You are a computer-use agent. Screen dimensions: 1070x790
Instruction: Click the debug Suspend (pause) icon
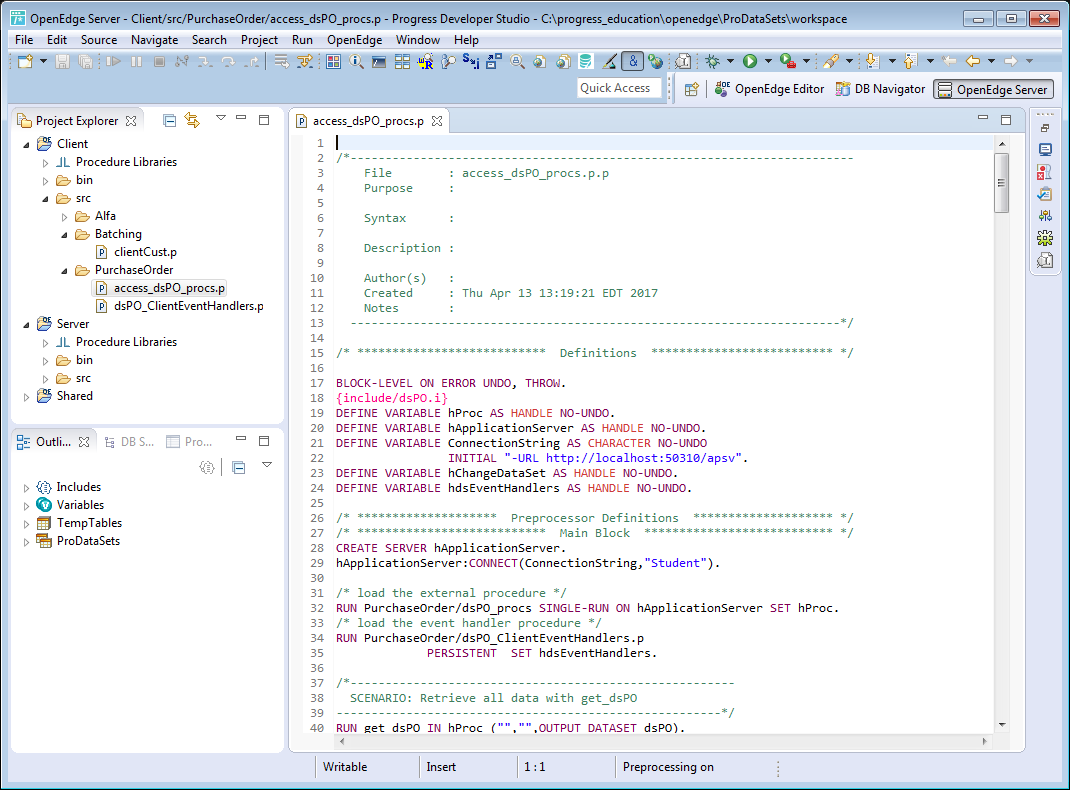(136, 61)
